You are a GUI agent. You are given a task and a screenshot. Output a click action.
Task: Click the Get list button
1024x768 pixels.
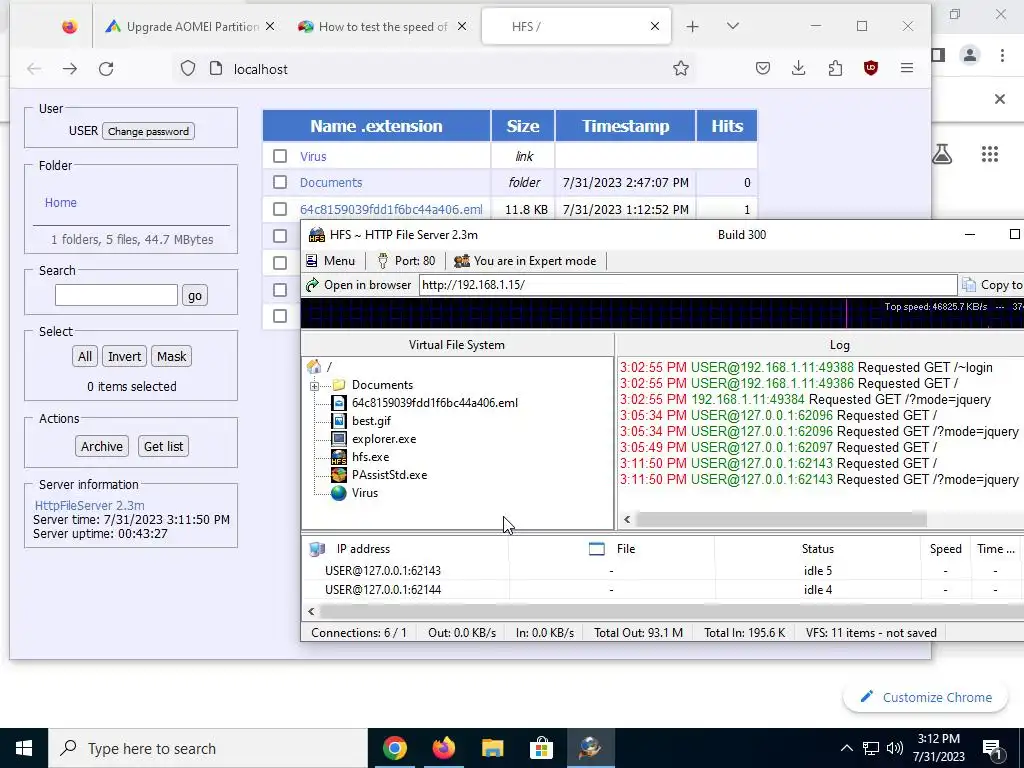click(x=163, y=446)
